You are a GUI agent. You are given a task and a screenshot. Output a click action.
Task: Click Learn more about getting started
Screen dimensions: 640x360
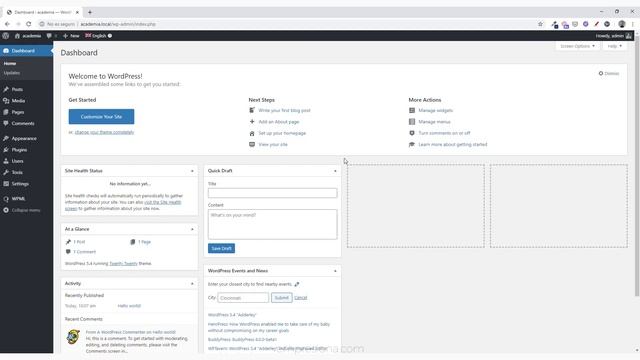pos(453,144)
